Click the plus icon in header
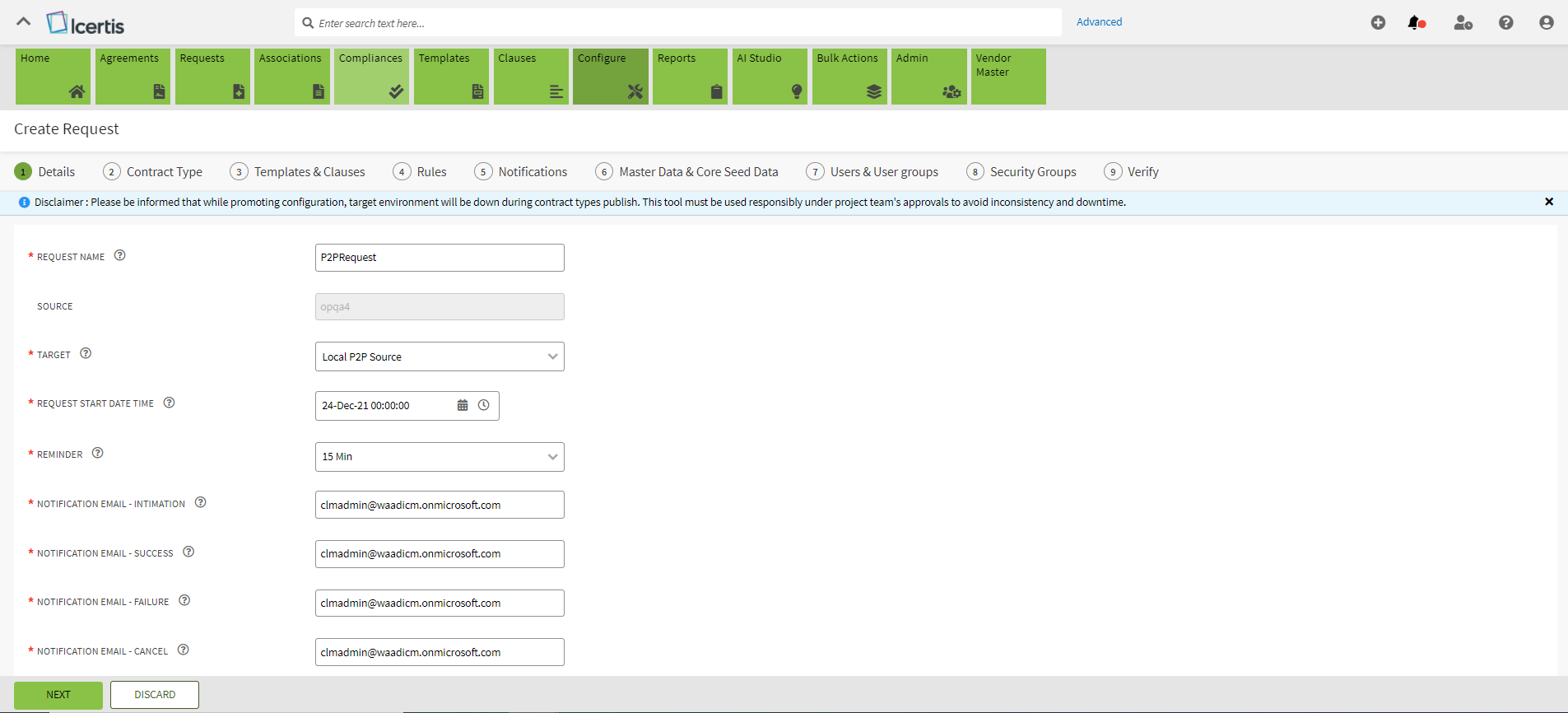1568x713 pixels. 1378,23
